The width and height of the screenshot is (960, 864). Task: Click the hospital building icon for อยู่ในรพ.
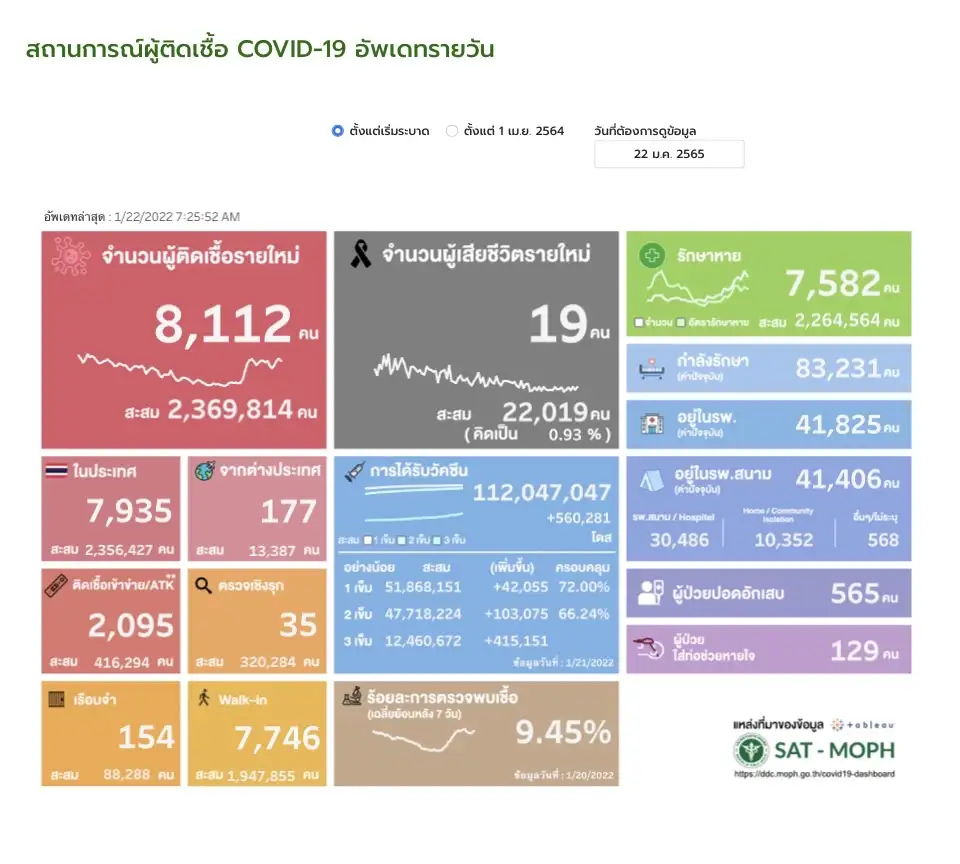pos(652,424)
